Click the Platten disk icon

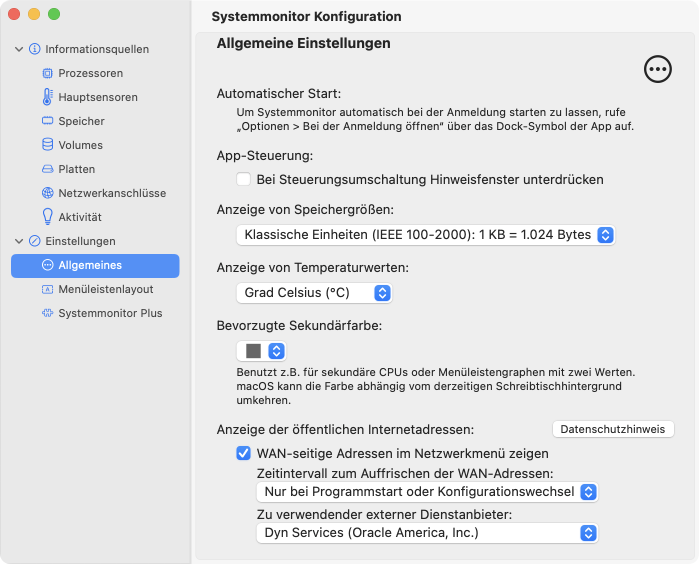pyautogui.click(x=47, y=169)
